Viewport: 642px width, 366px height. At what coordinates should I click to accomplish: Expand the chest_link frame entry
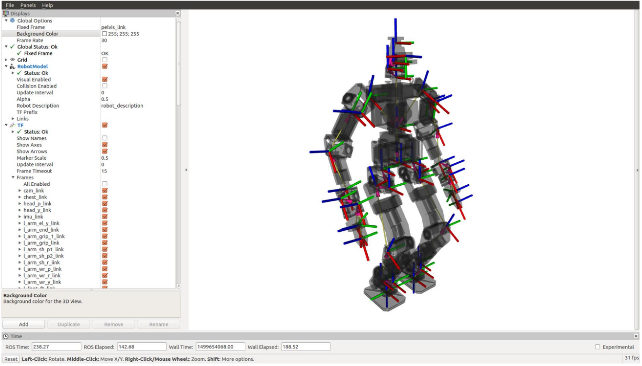(20, 197)
